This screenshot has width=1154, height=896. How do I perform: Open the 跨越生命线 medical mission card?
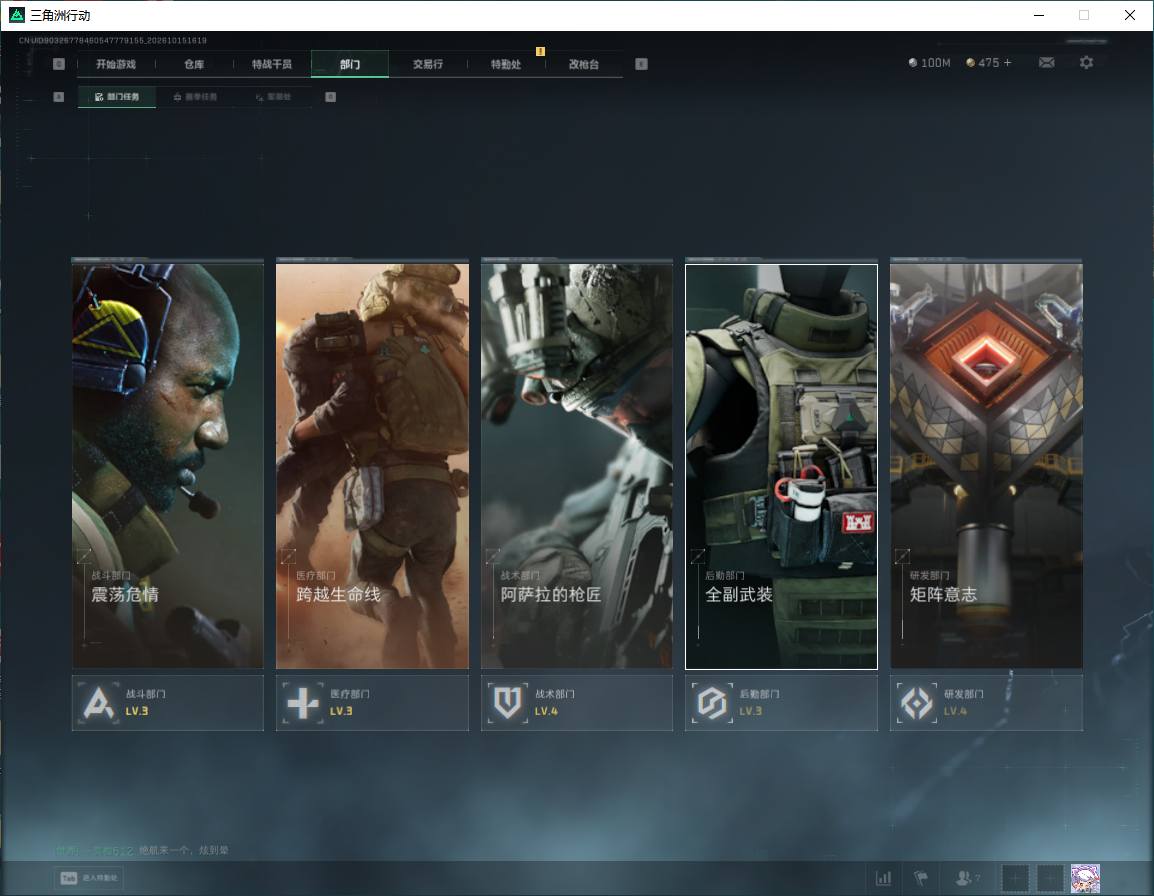click(372, 466)
